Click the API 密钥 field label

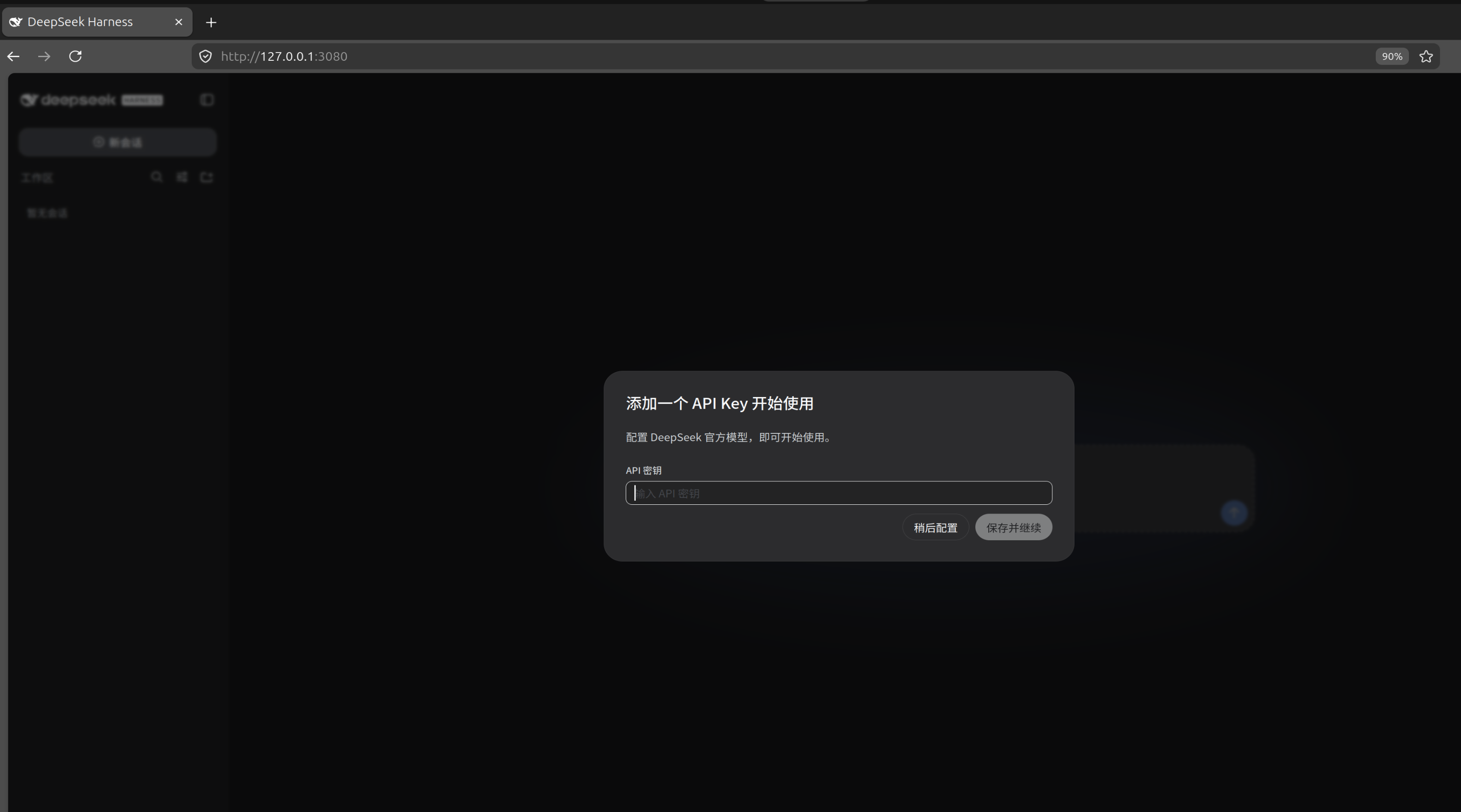[643, 470]
